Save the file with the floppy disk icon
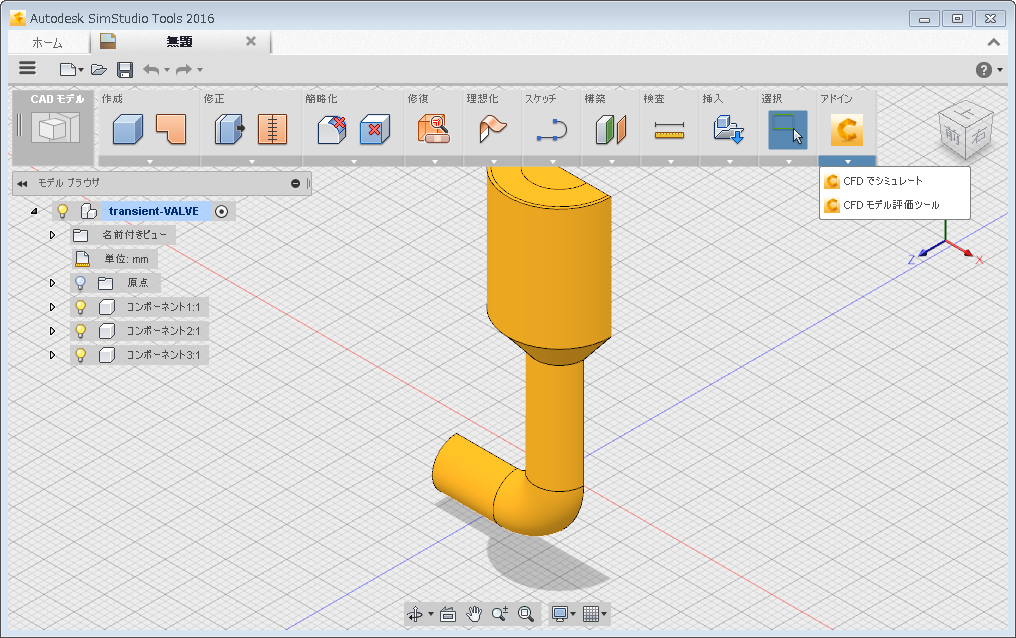 125,69
